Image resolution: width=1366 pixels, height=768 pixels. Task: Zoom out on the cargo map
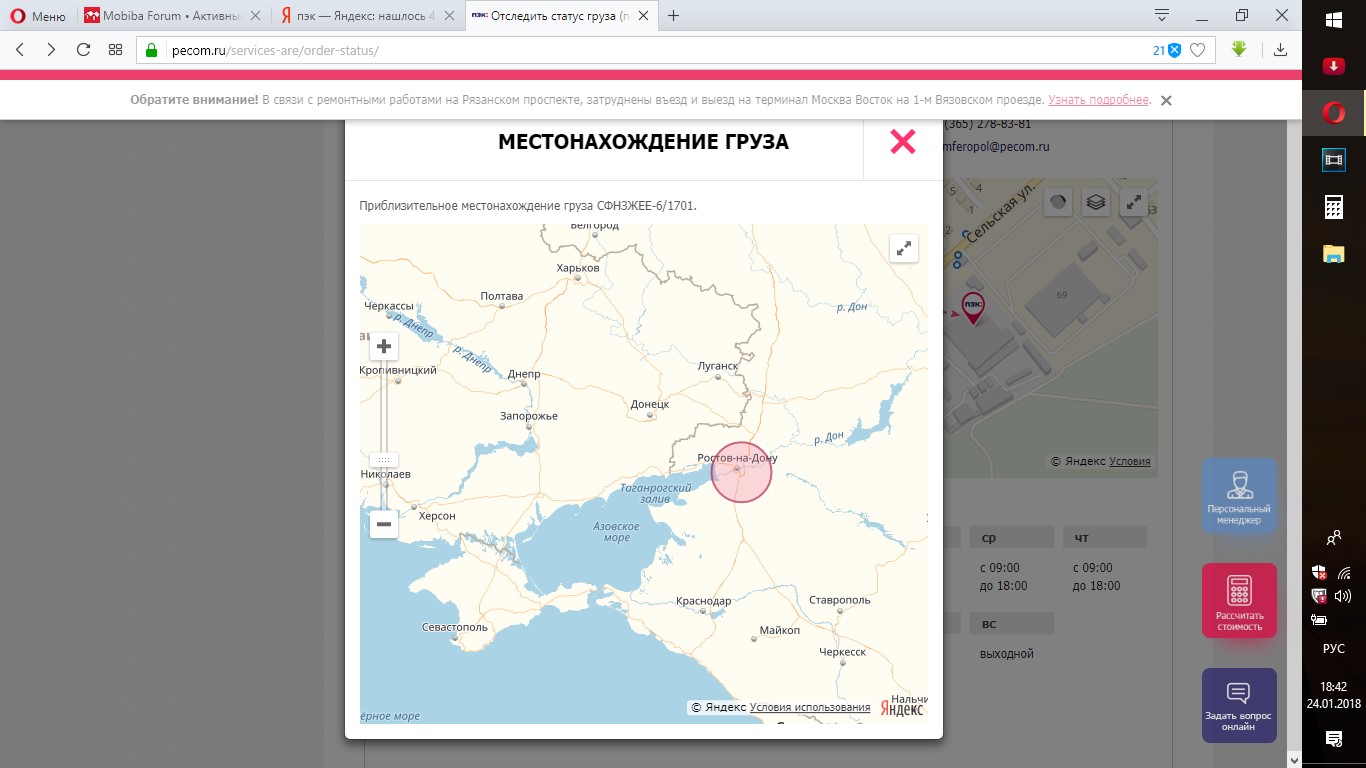[383, 524]
